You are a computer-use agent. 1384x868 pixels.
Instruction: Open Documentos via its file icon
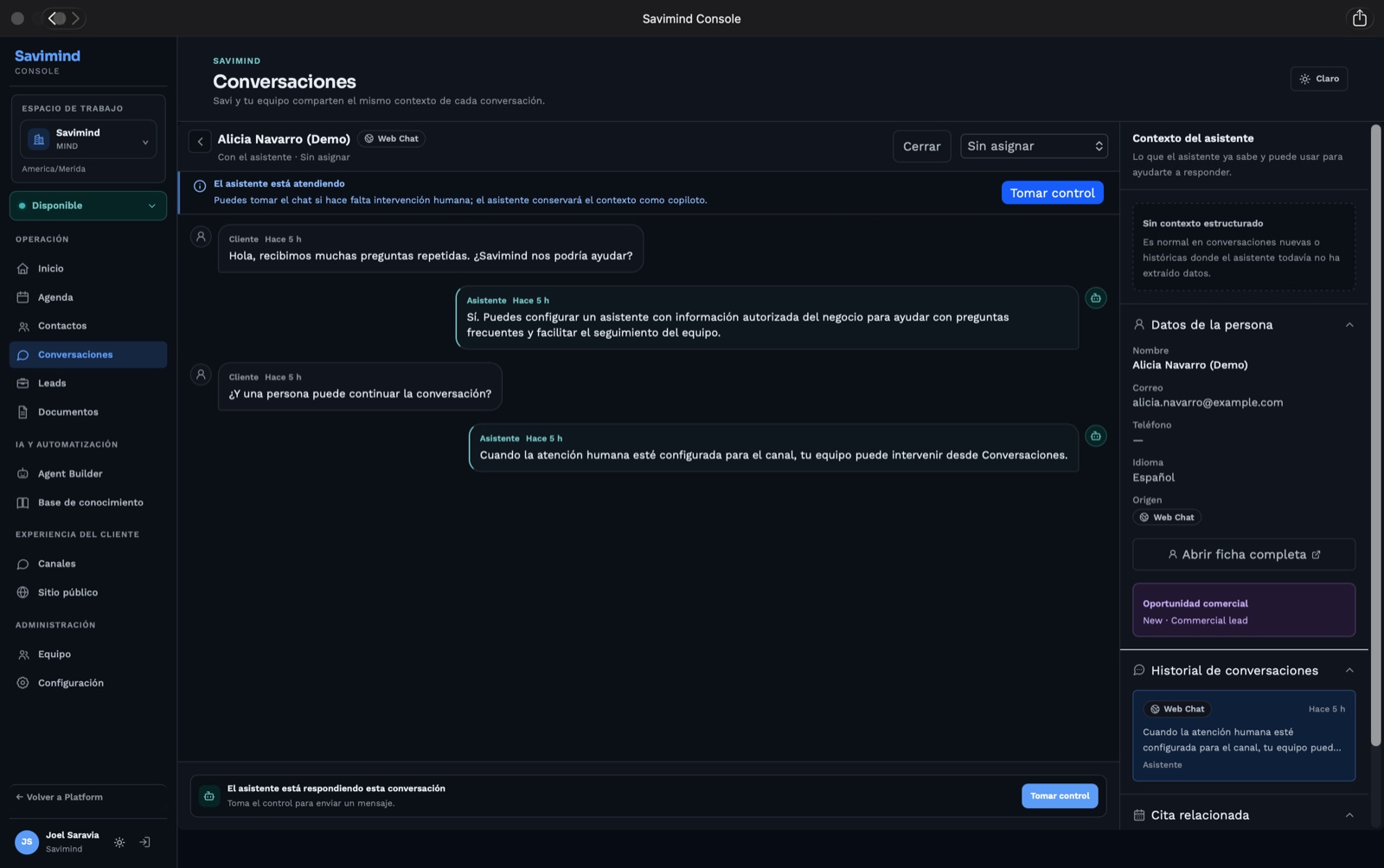coord(23,412)
